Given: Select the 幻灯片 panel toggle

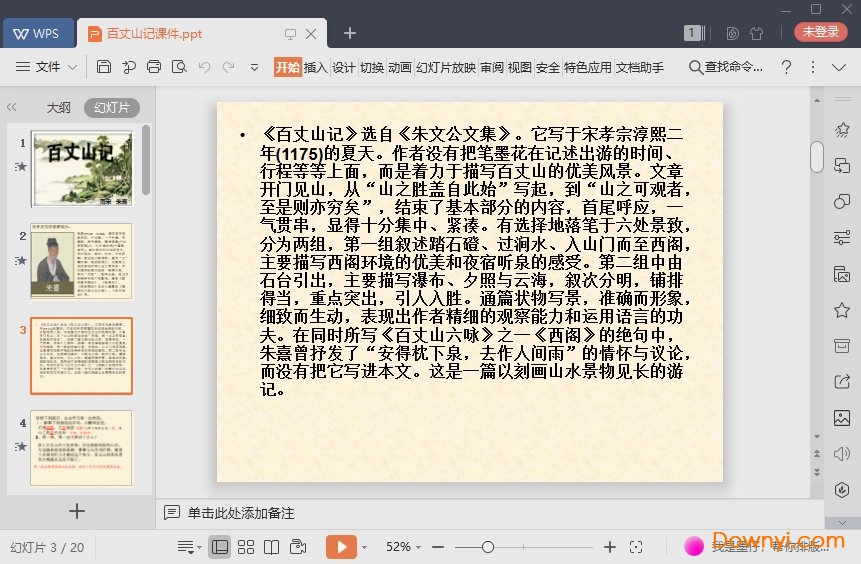Looking at the screenshot, I should pyautogui.click(x=111, y=108).
